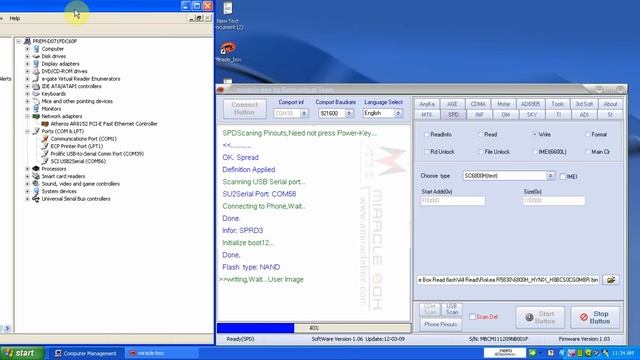Click the Start Button
Viewport: 640px width, 360px height.
[540, 318]
